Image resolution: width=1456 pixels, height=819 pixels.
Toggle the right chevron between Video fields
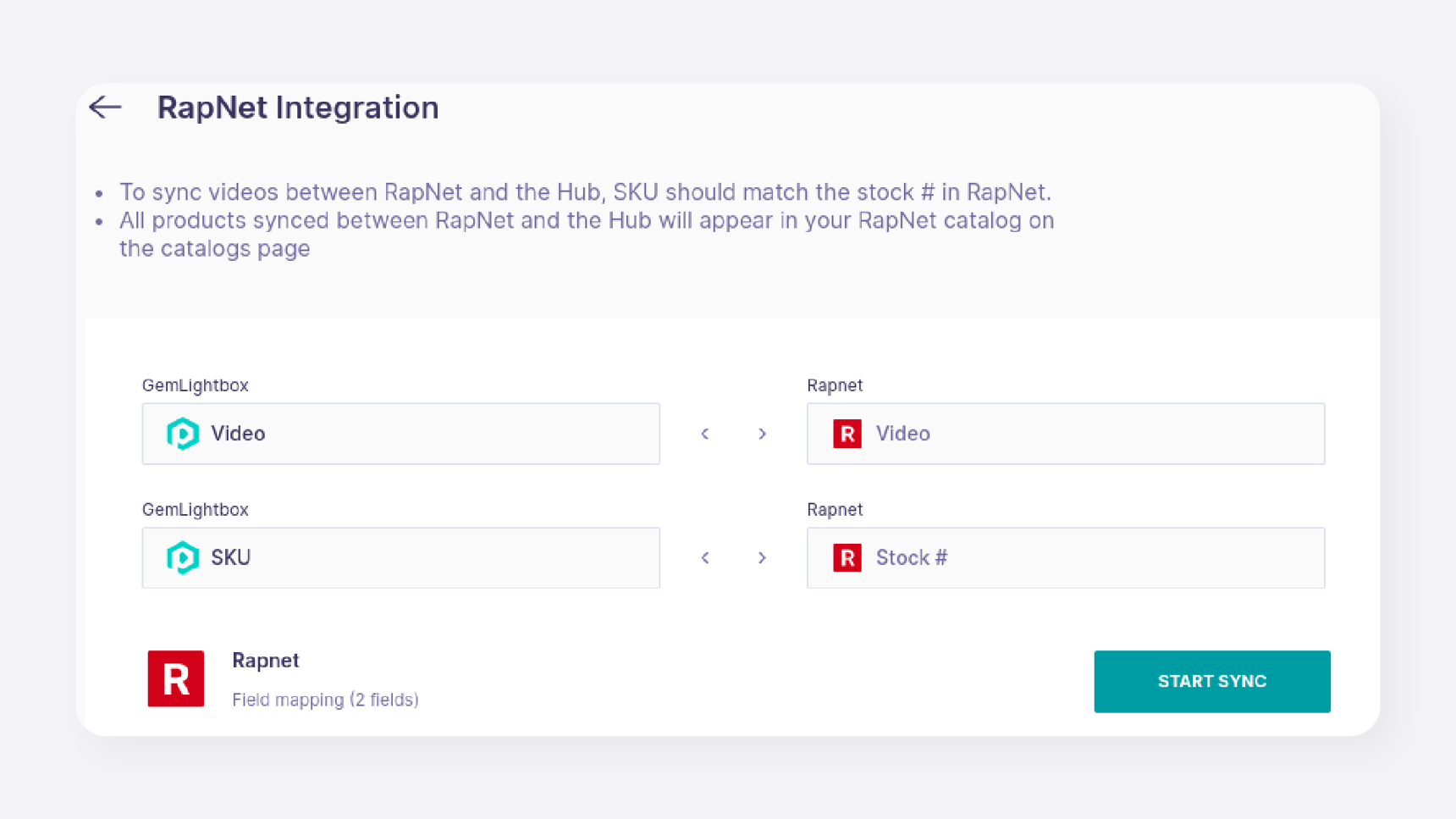[762, 434]
